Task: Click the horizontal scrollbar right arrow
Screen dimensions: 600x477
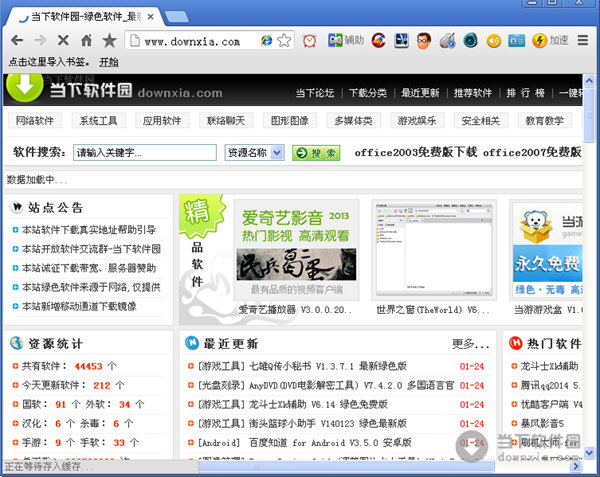Action: point(576,466)
